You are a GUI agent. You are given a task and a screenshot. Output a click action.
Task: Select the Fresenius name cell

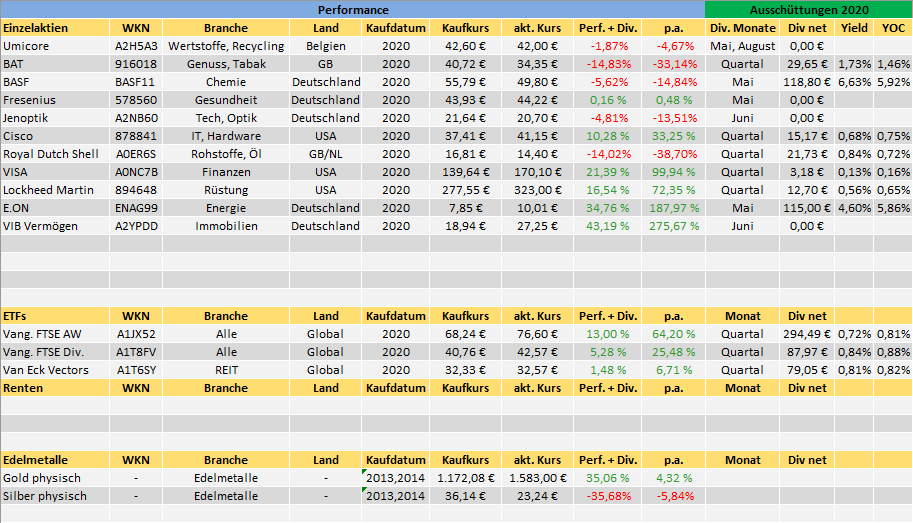(x=55, y=100)
